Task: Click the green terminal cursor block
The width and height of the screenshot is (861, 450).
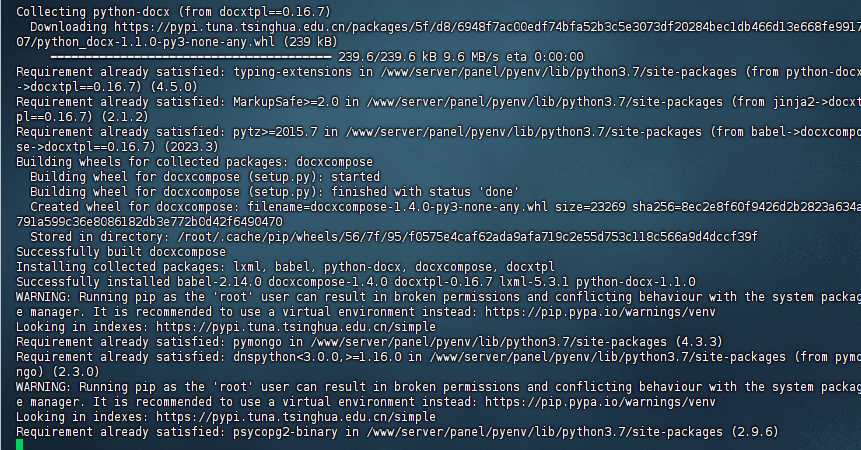Action: pos(20,444)
